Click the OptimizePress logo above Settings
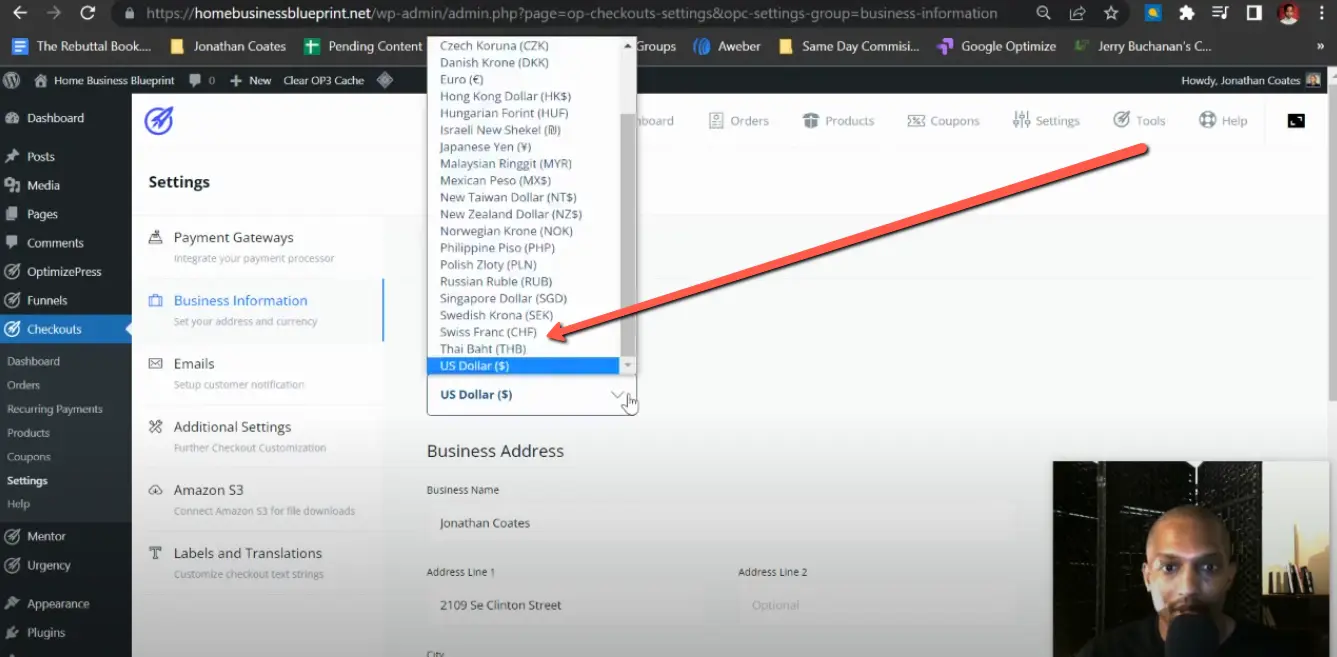The height and width of the screenshot is (657, 1337). tap(160, 120)
